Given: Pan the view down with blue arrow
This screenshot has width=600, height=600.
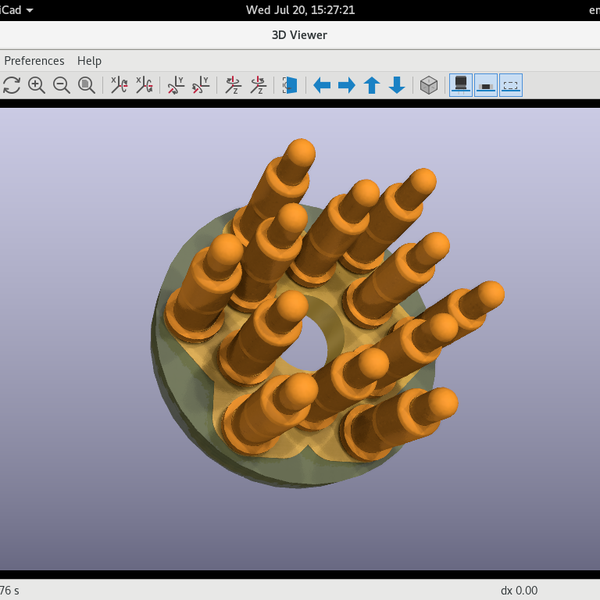Looking at the screenshot, I should (x=396, y=85).
